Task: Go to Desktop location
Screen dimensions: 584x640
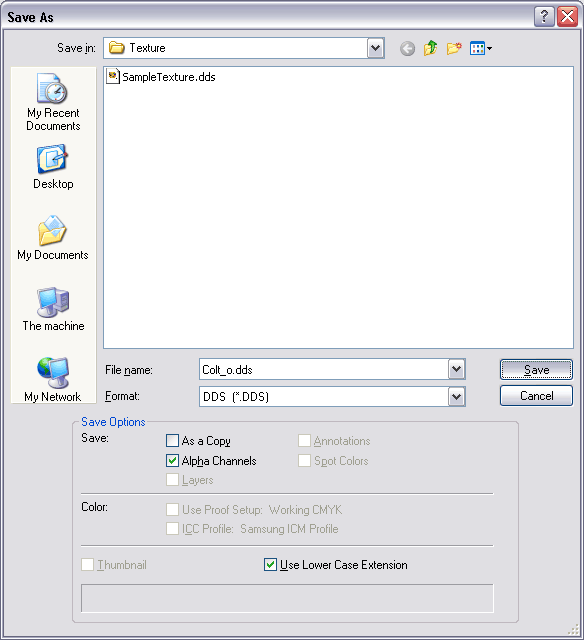Action: point(53,167)
